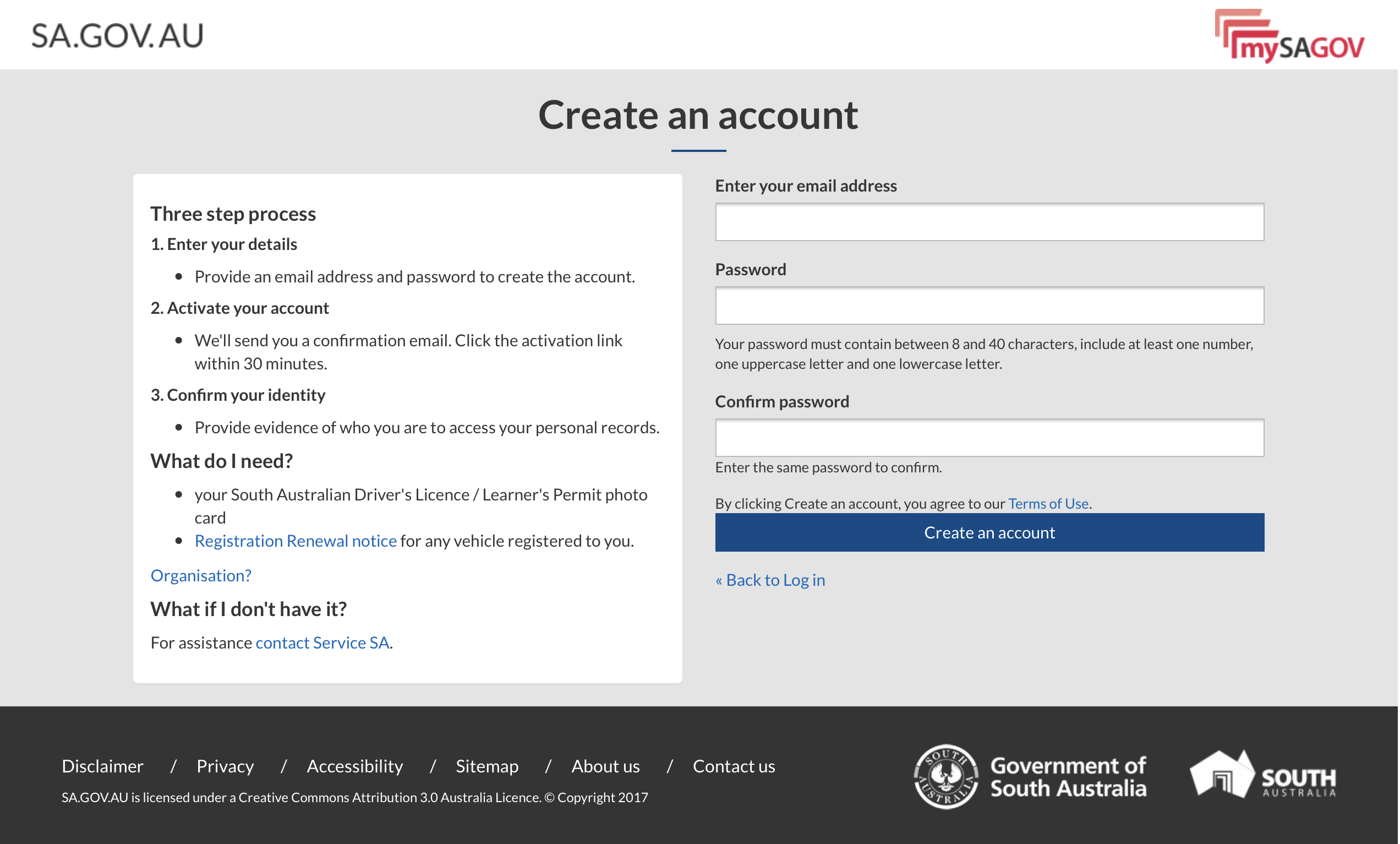Open the Privacy footer link

[x=225, y=767]
